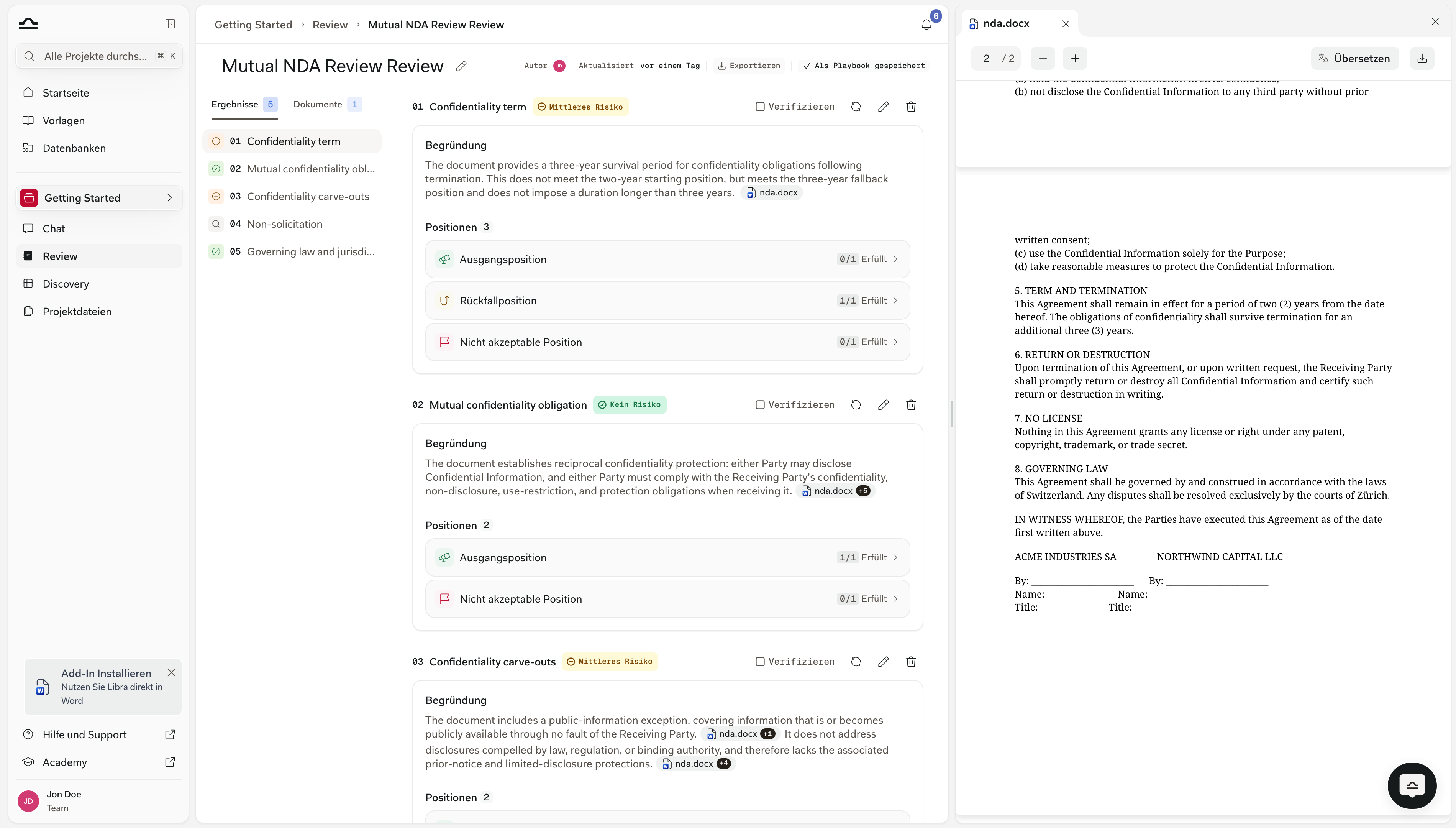This screenshot has height=828, width=1456.
Task: Open Hilfe und Support link
Action: [x=100, y=735]
